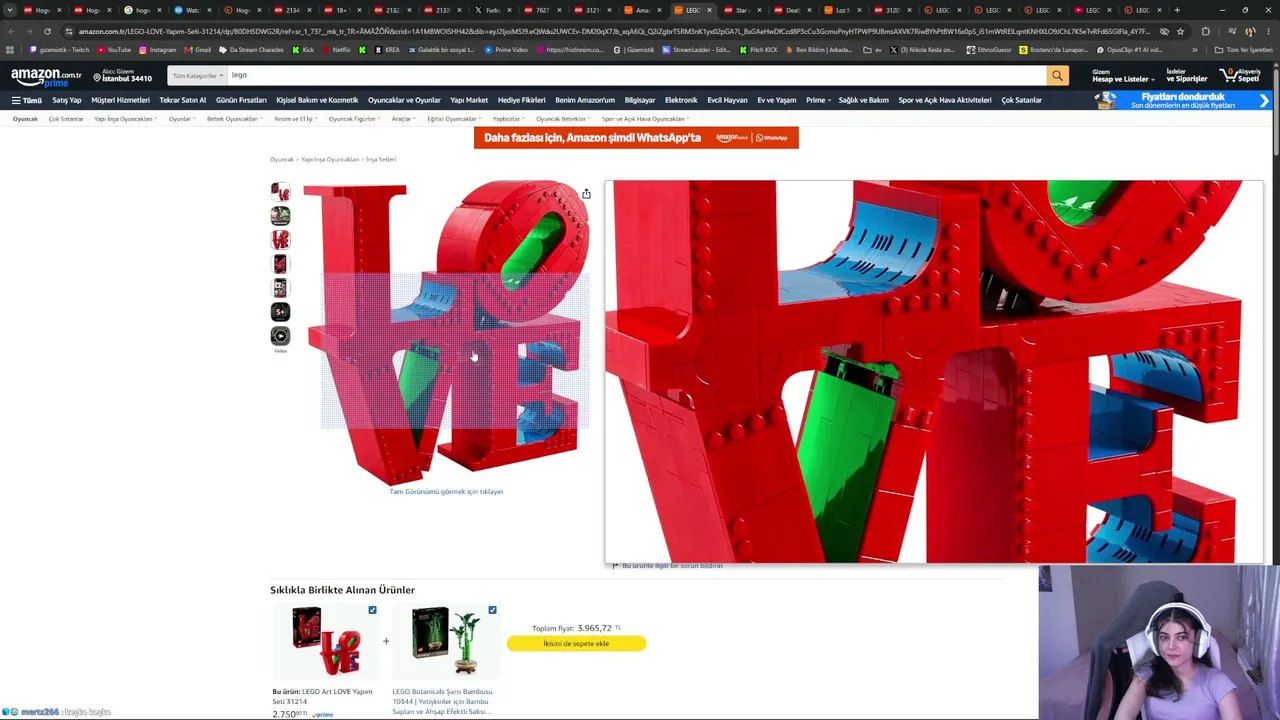Click the 'Sıklıkla Birlikte Alınan Ürünler' heading
The height and width of the screenshot is (720, 1280).
tap(342, 590)
